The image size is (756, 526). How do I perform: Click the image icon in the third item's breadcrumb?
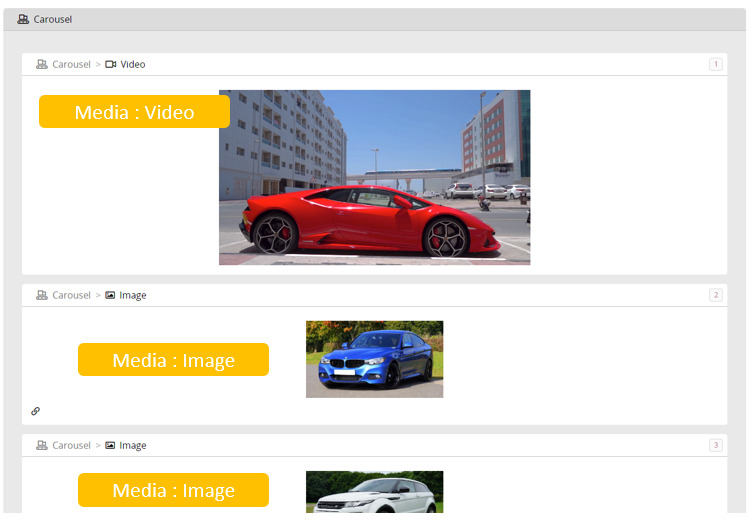[111, 445]
